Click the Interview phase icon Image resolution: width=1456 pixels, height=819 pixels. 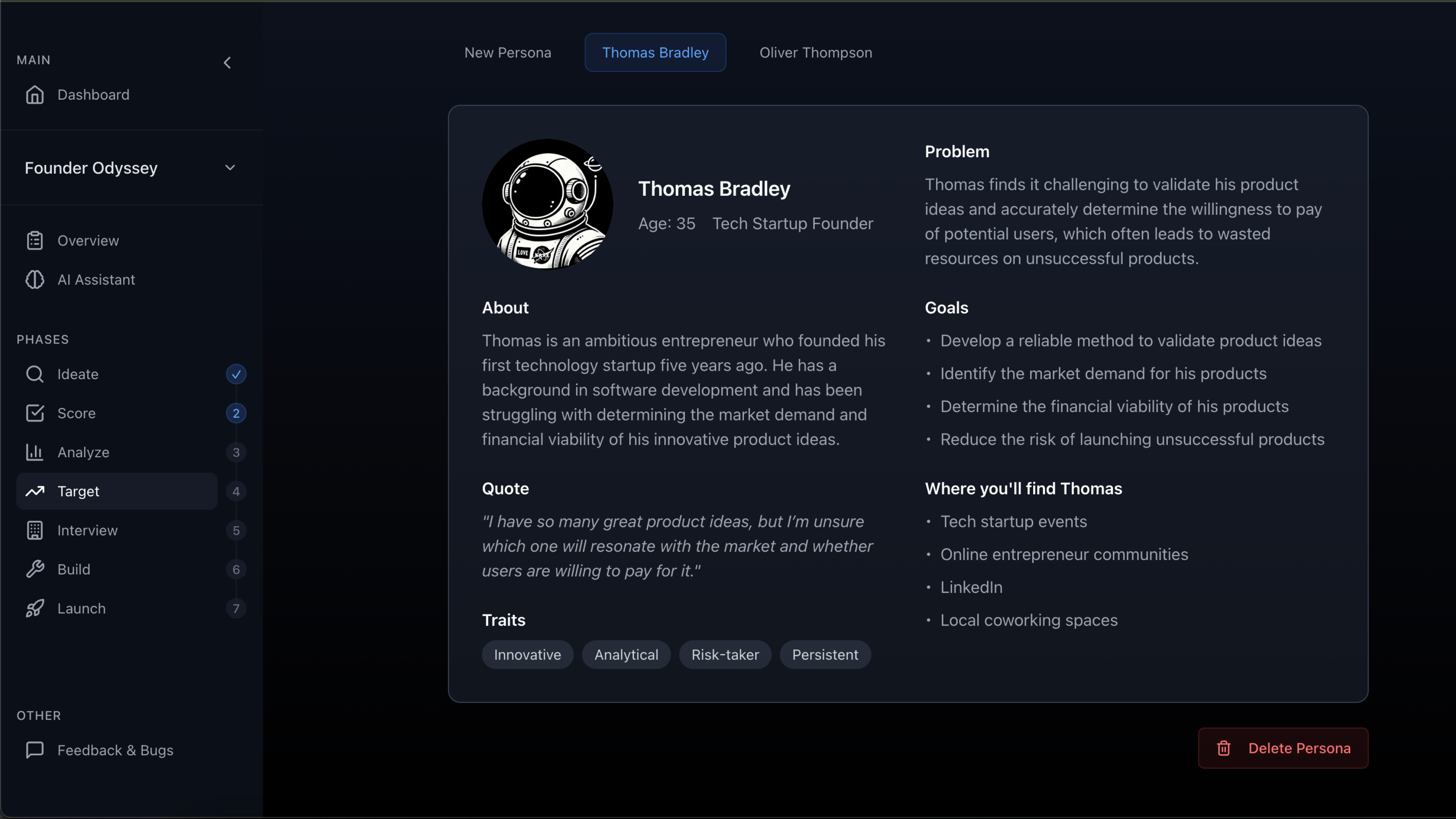[x=35, y=530]
